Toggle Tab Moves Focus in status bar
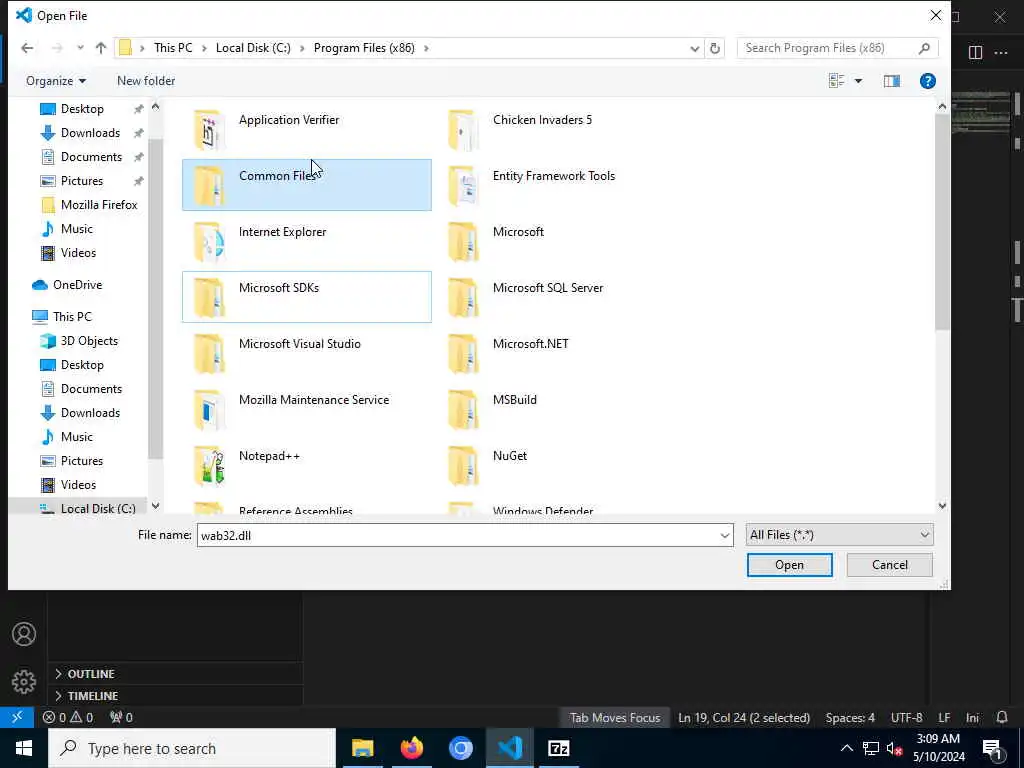1024x768 pixels. (615, 718)
